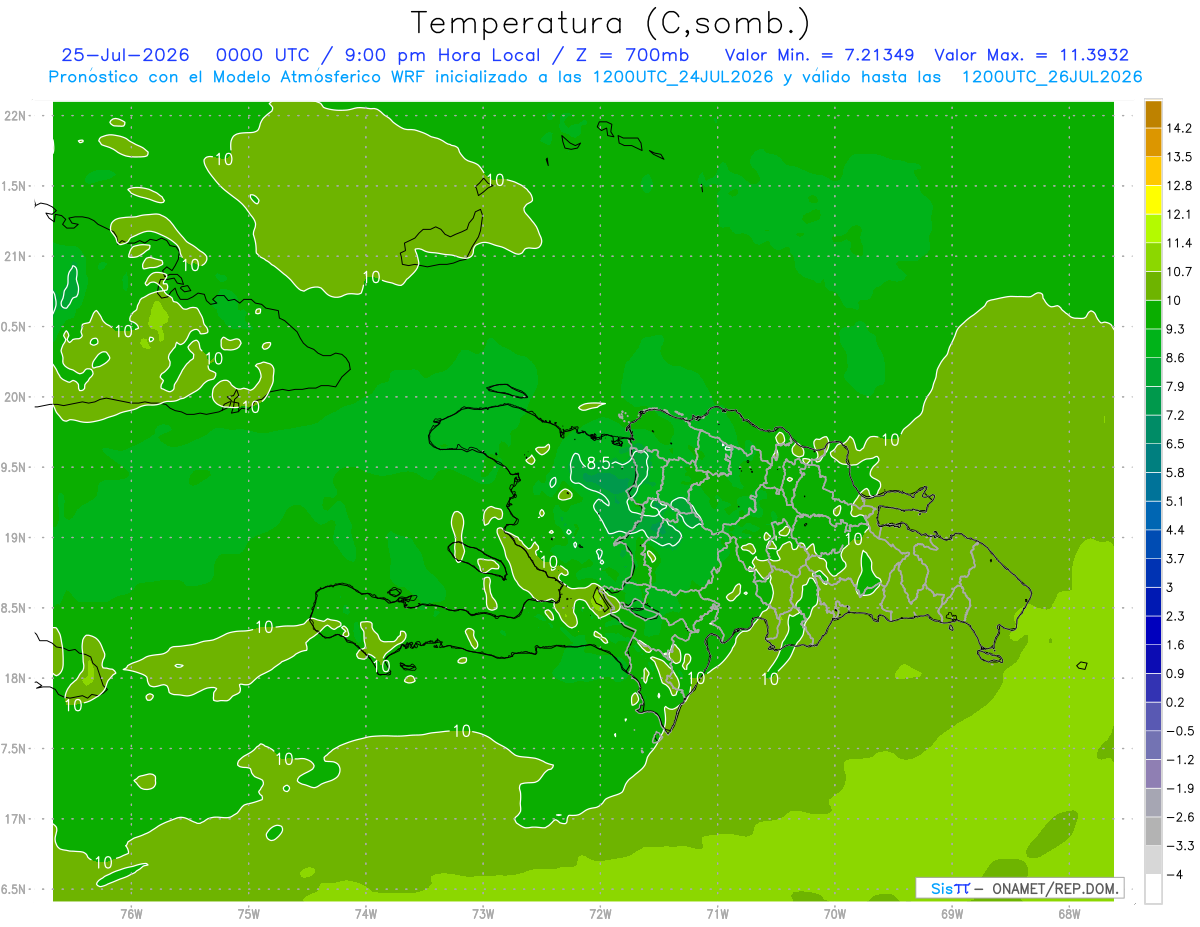Click the "10.7" colorbar value
The width and height of the screenshot is (1200, 927).
tap(1178, 271)
